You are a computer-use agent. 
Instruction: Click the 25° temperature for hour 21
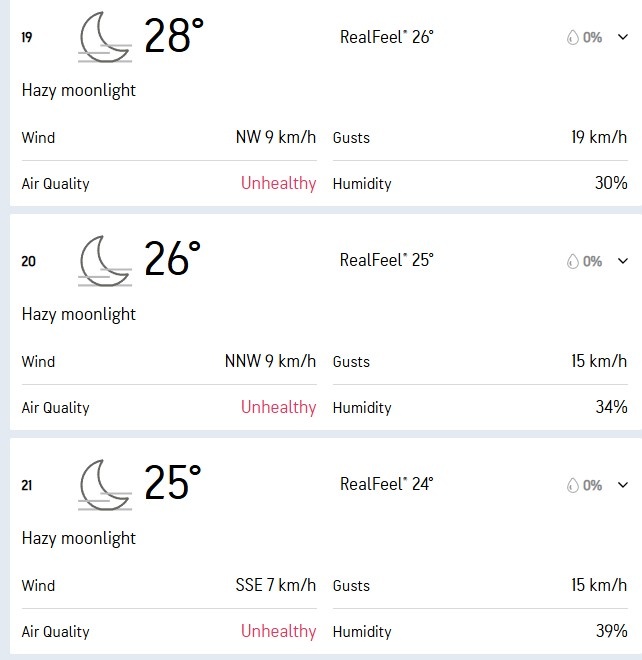[173, 484]
